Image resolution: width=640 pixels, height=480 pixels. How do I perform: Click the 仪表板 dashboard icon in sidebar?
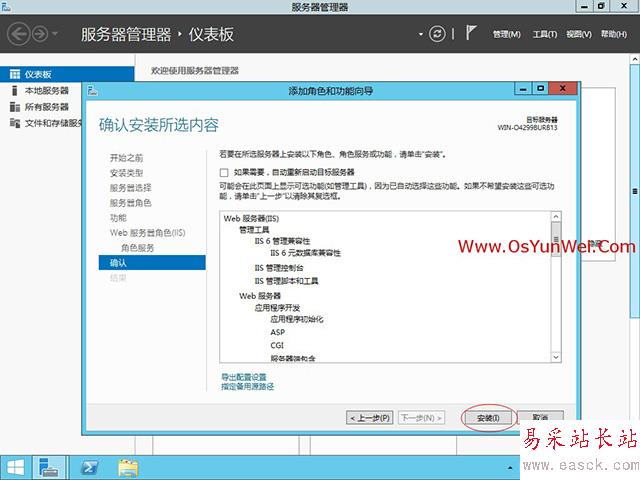pos(15,74)
